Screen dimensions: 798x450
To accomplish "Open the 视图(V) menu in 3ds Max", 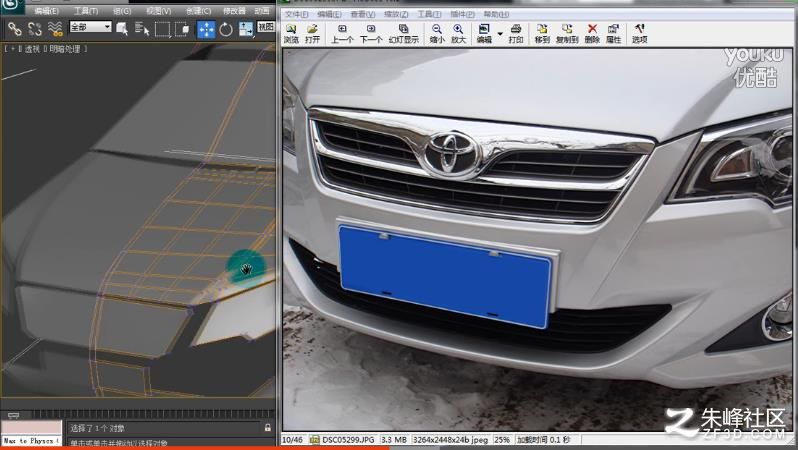I will point(159,11).
